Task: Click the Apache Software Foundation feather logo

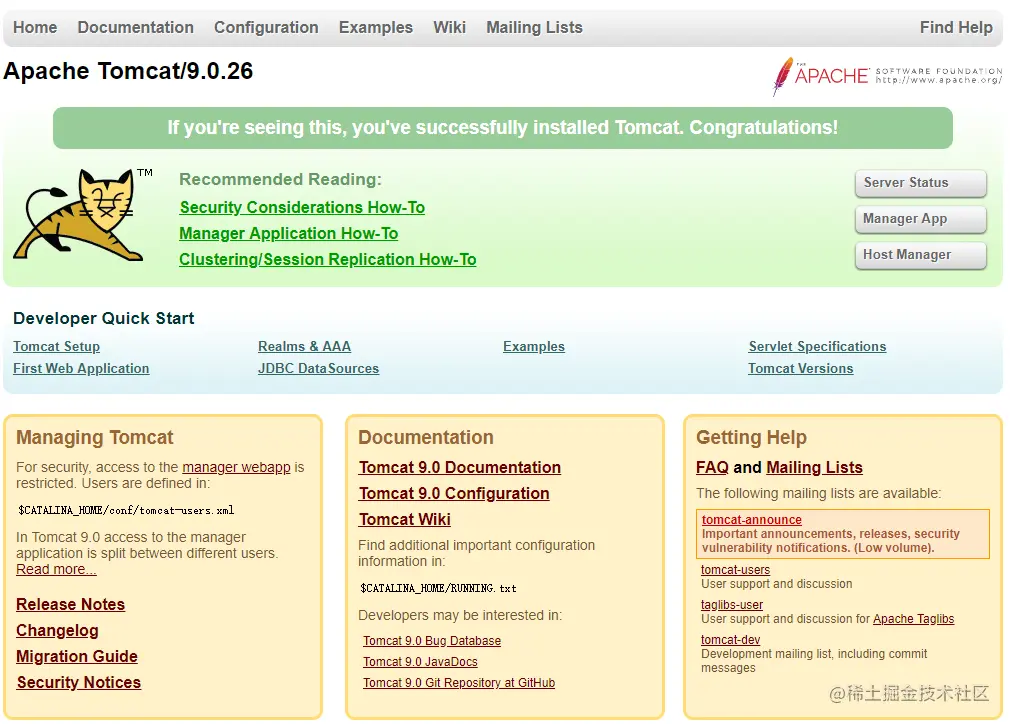Action: click(887, 76)
